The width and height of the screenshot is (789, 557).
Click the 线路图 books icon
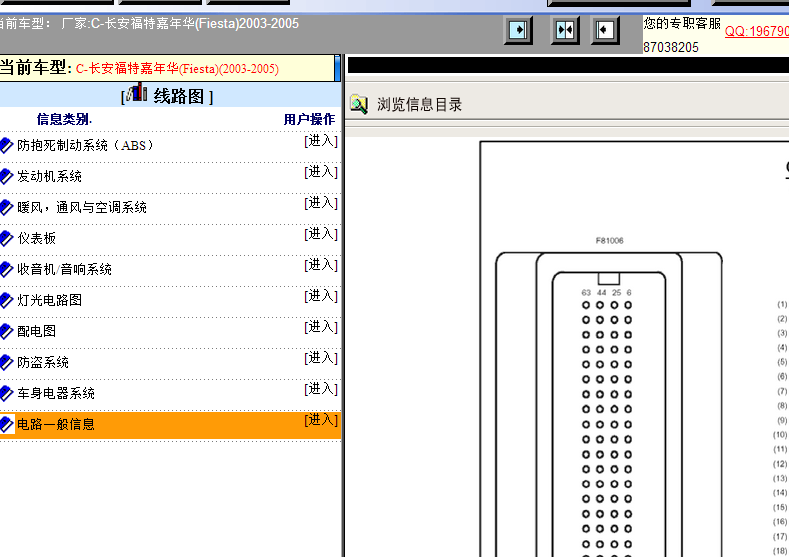coord(137,94)
